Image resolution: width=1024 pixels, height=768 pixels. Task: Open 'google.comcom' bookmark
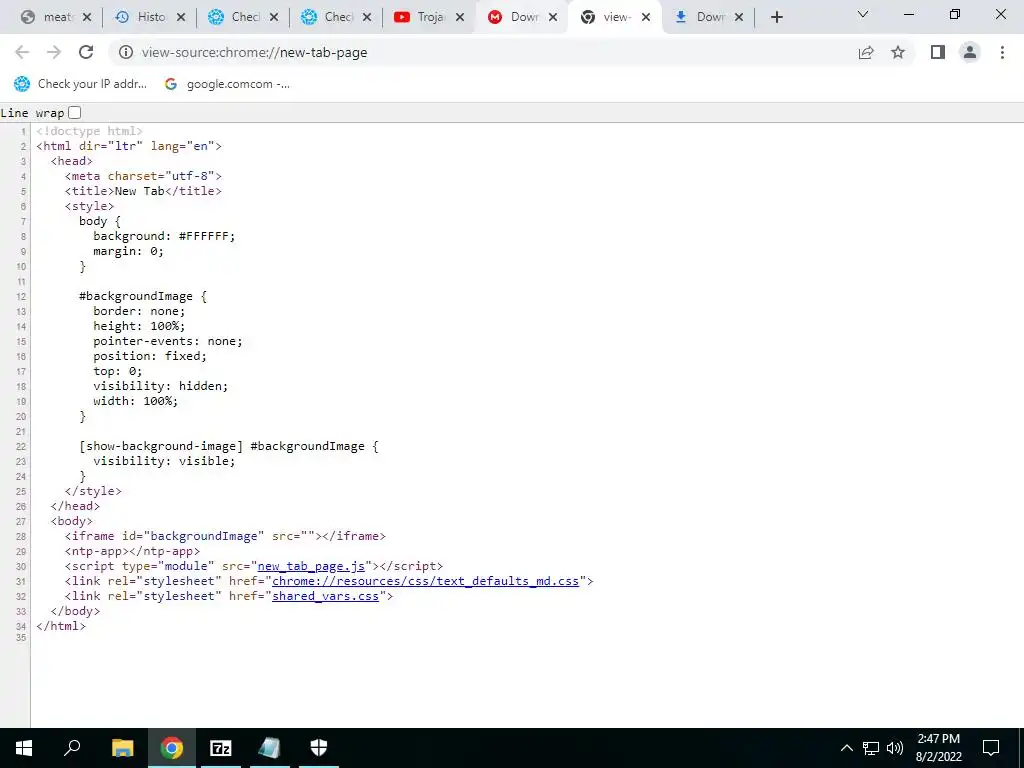[x=227, y=84]
